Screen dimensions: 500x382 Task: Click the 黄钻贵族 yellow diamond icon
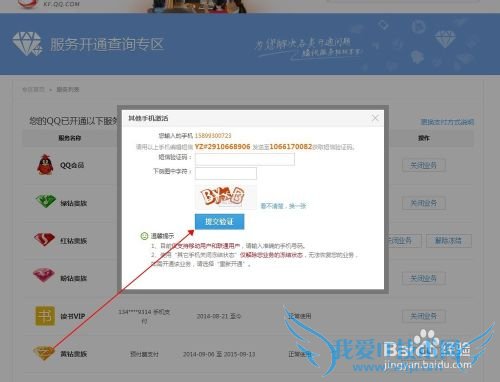point(44,353)
